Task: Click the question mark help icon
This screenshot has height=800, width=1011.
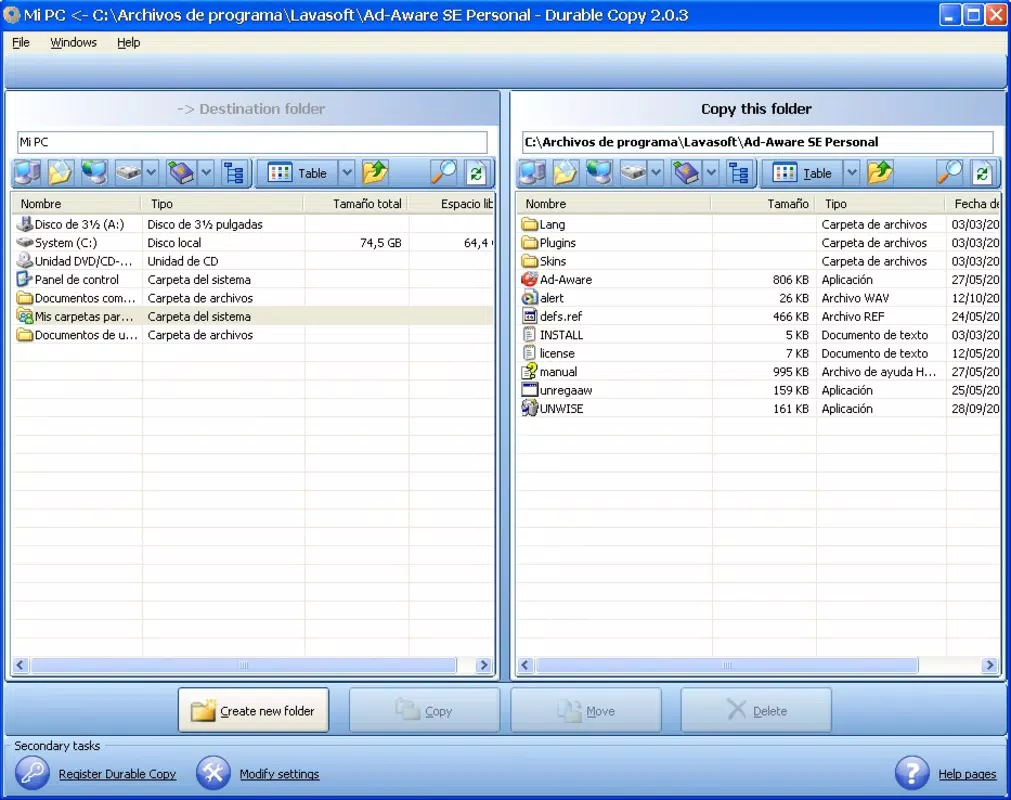Action: coord(912,772)
